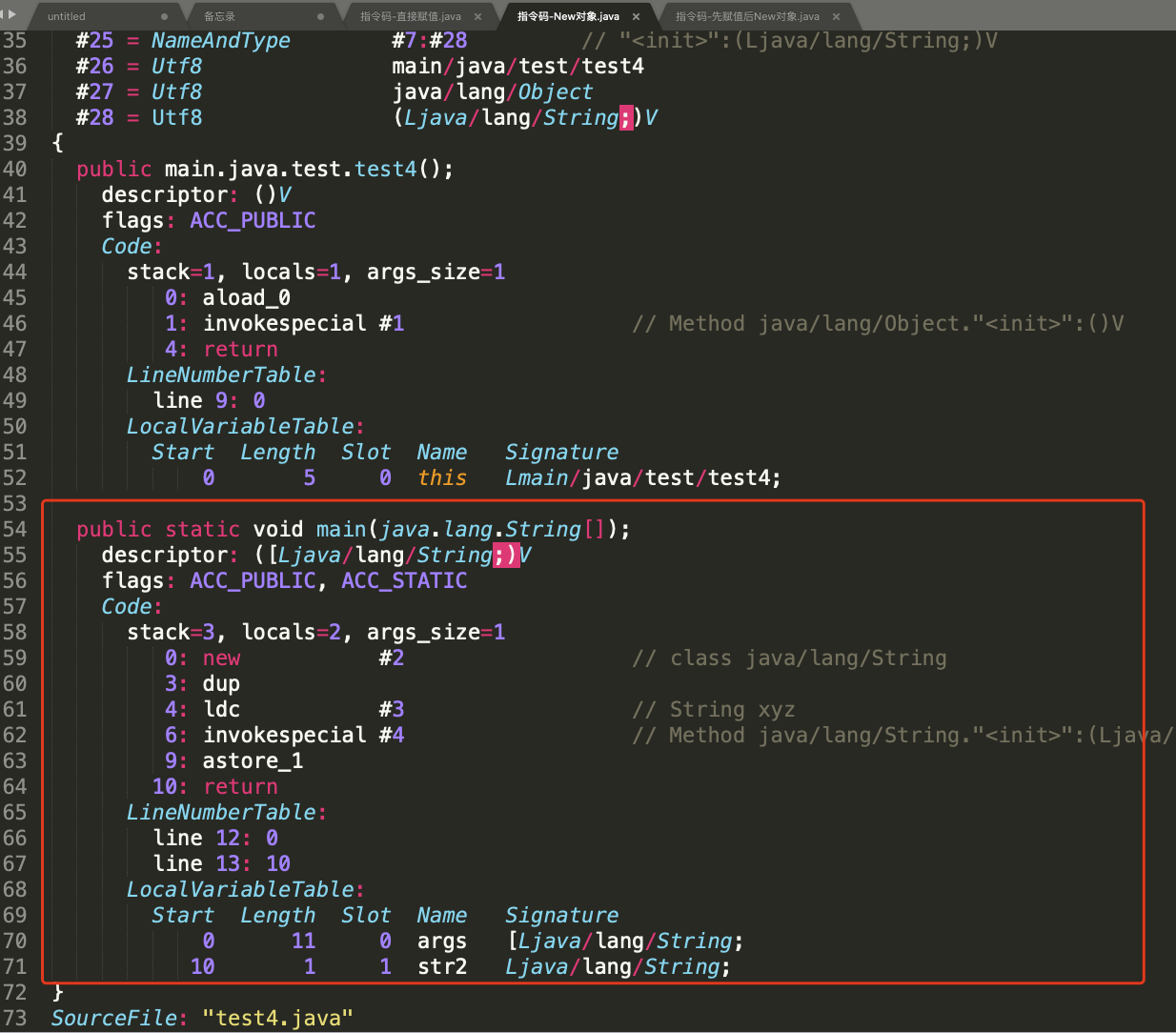This screenshot has height=1033, width=1176.
Task: Click the right tab-scroll arrow in the tab bar
Action: pos(12,14)
